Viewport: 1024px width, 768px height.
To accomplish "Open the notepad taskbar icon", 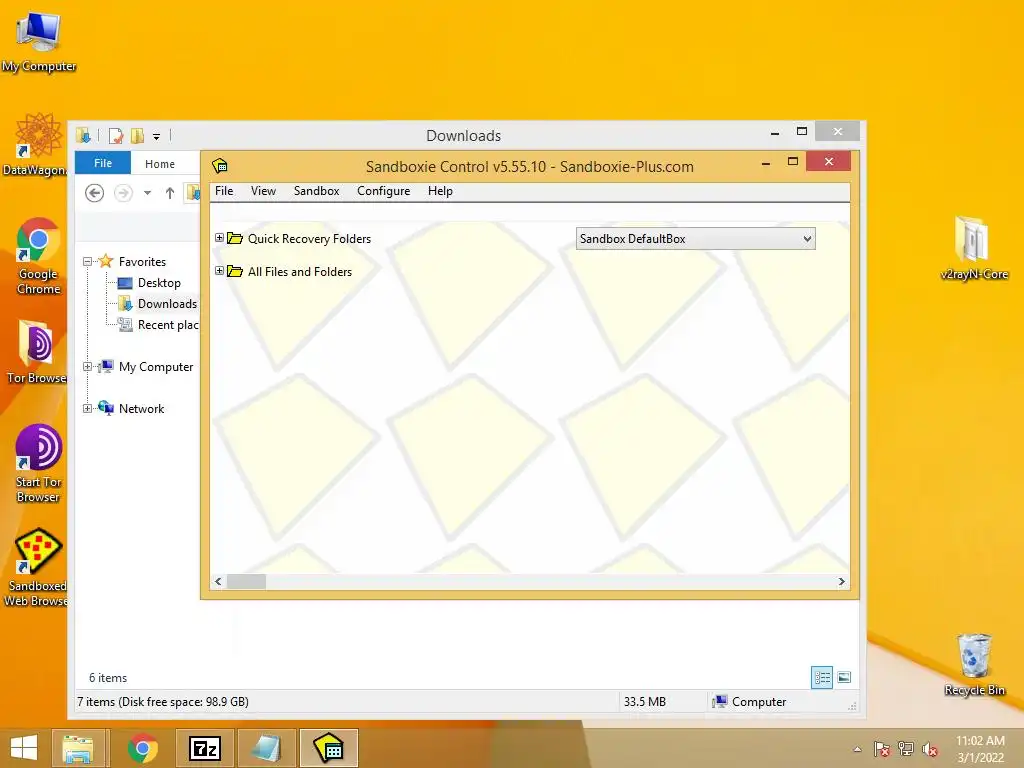I will tap(266, 748).
